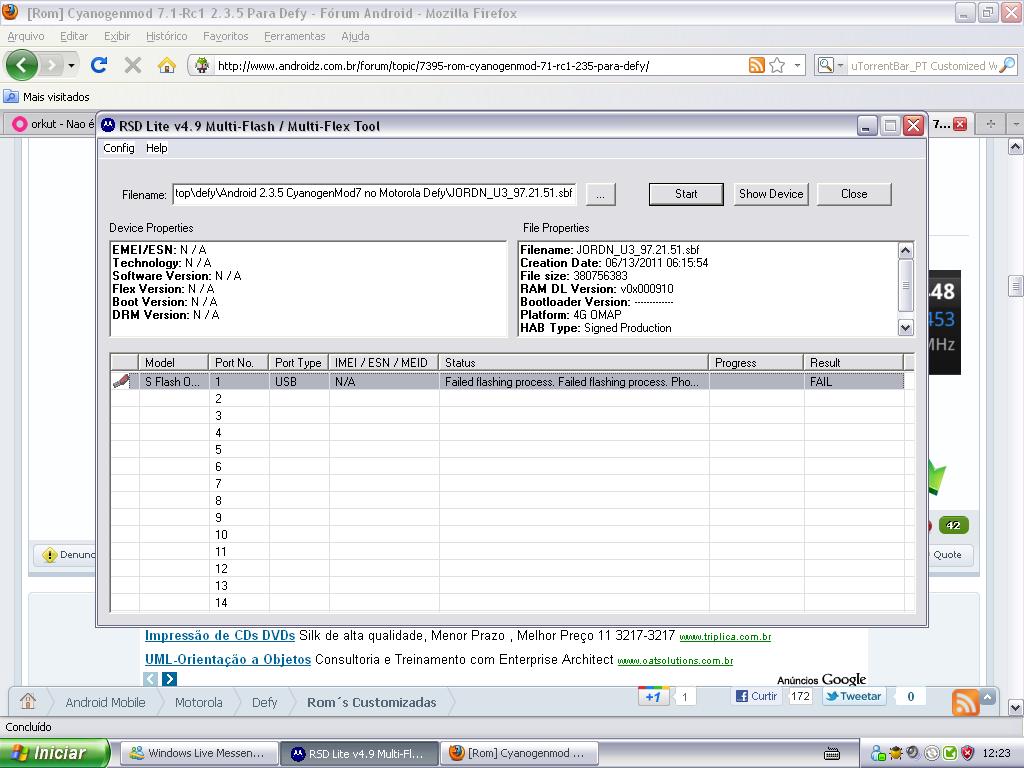The height and width of the screenshot is (768, 1024).
Task: Click the Port No. column header
Action: (239, 362)
